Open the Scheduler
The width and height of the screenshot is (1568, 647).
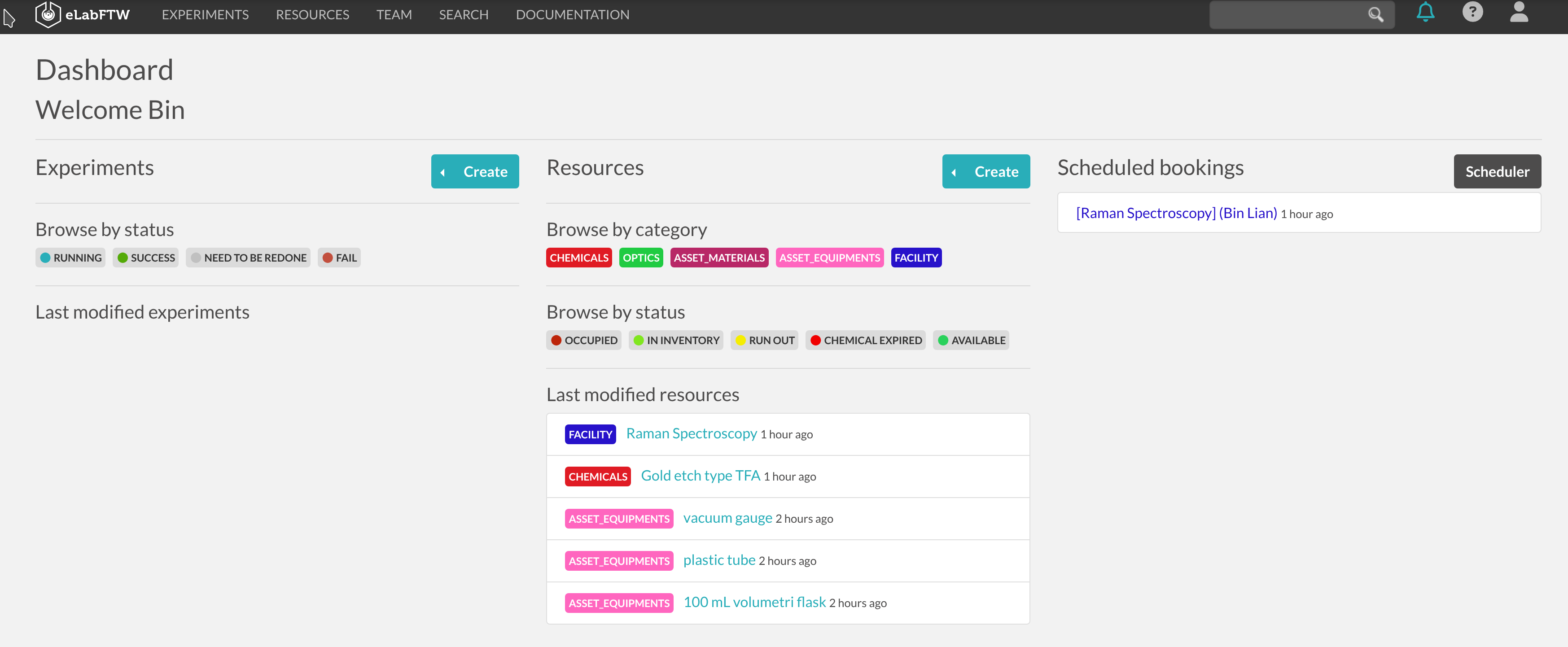coord(1498,171)
